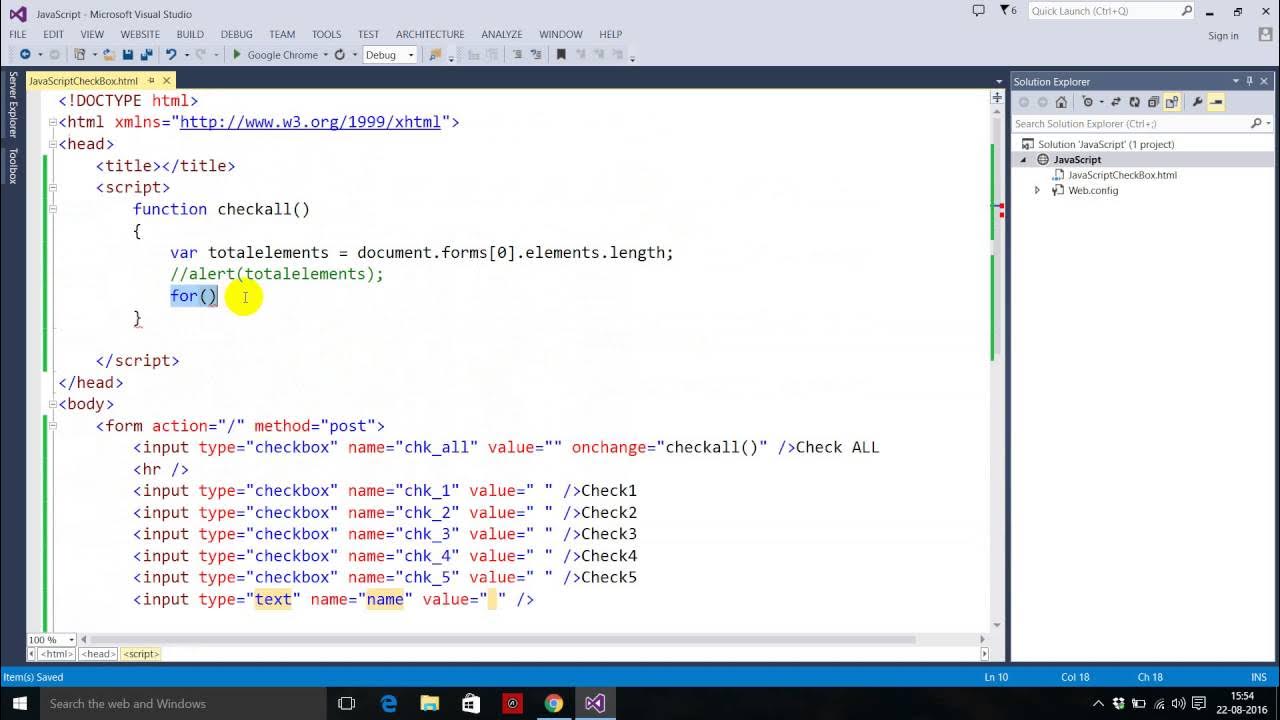Expand the Web.config tree node

coord(1037,190)
